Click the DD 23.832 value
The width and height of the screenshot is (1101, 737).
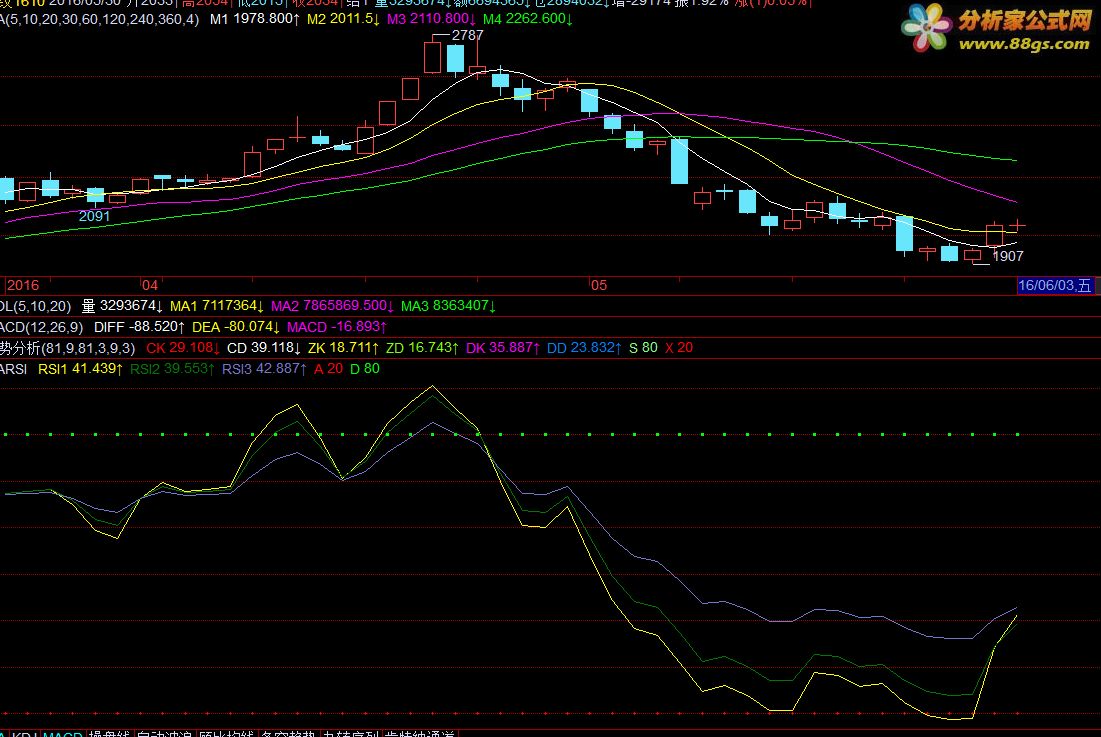click(584, 348)
